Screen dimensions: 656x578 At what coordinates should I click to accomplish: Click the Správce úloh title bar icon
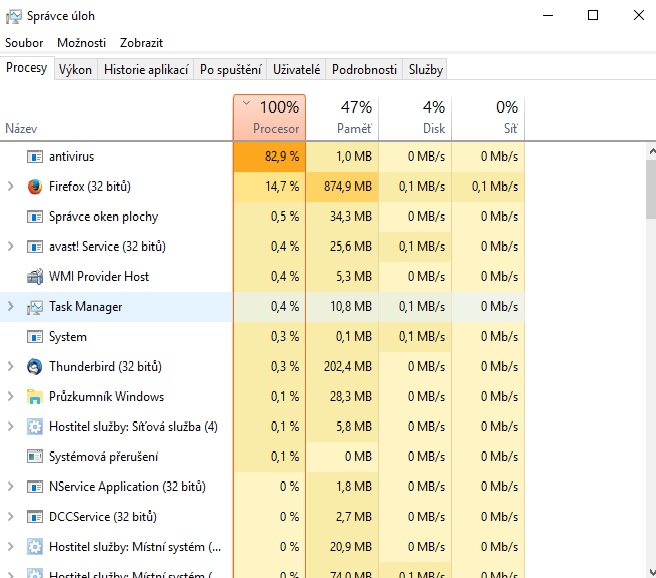point(14,16)
